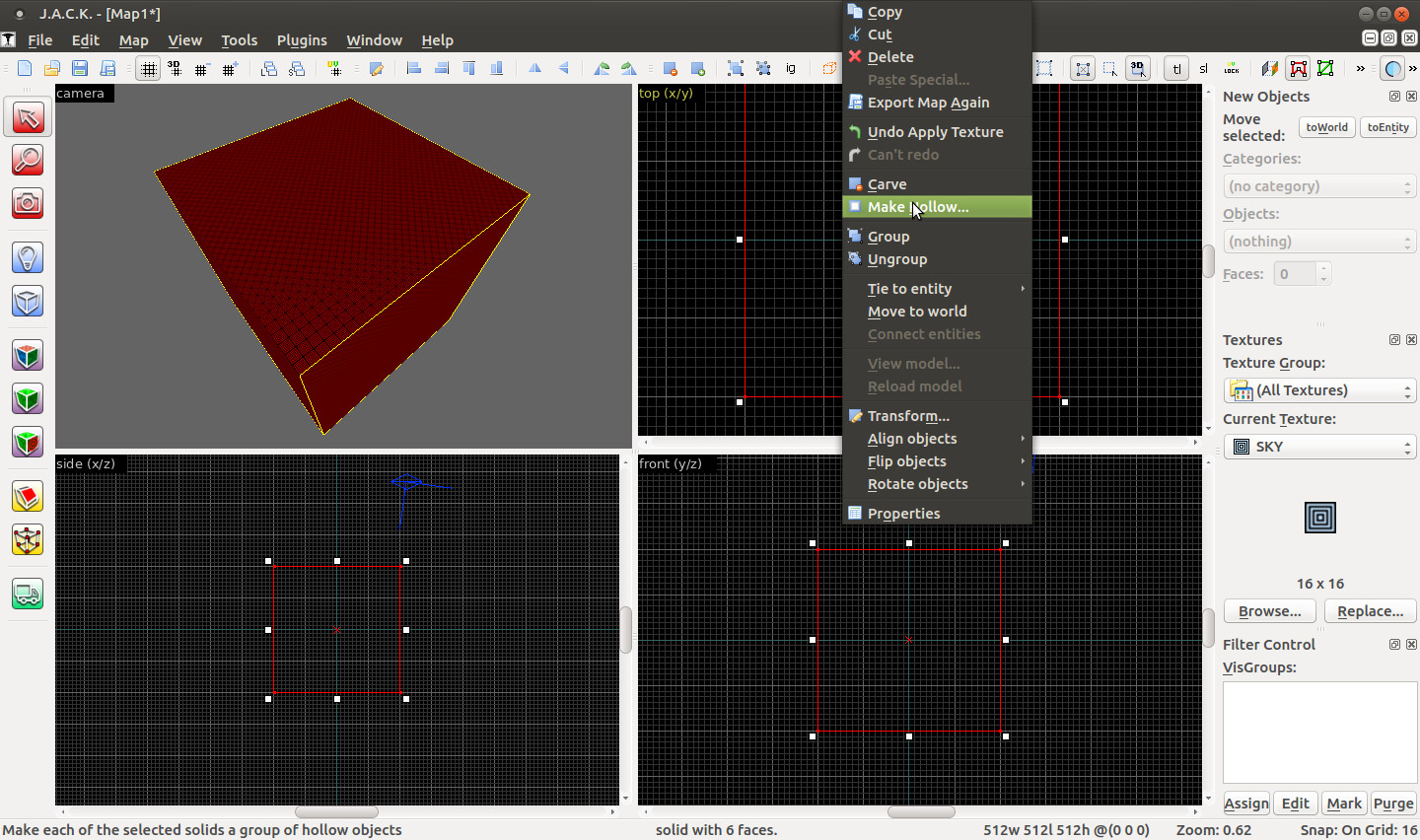The image size is (1420, 840).
Task: Click the flip horizontal triangles icon
Action: 535,68
